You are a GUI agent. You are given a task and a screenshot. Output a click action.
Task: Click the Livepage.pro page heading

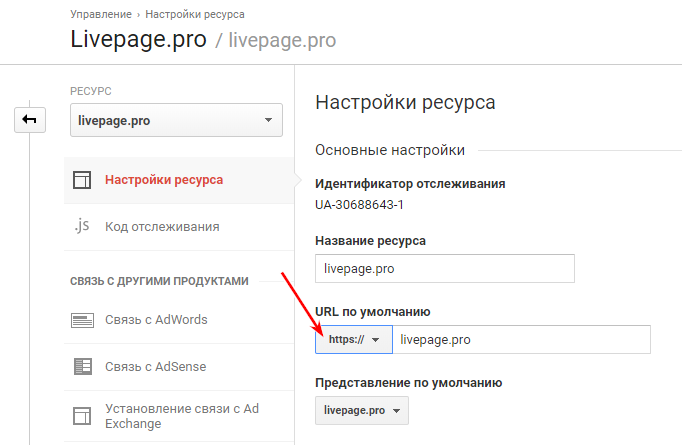138,40
